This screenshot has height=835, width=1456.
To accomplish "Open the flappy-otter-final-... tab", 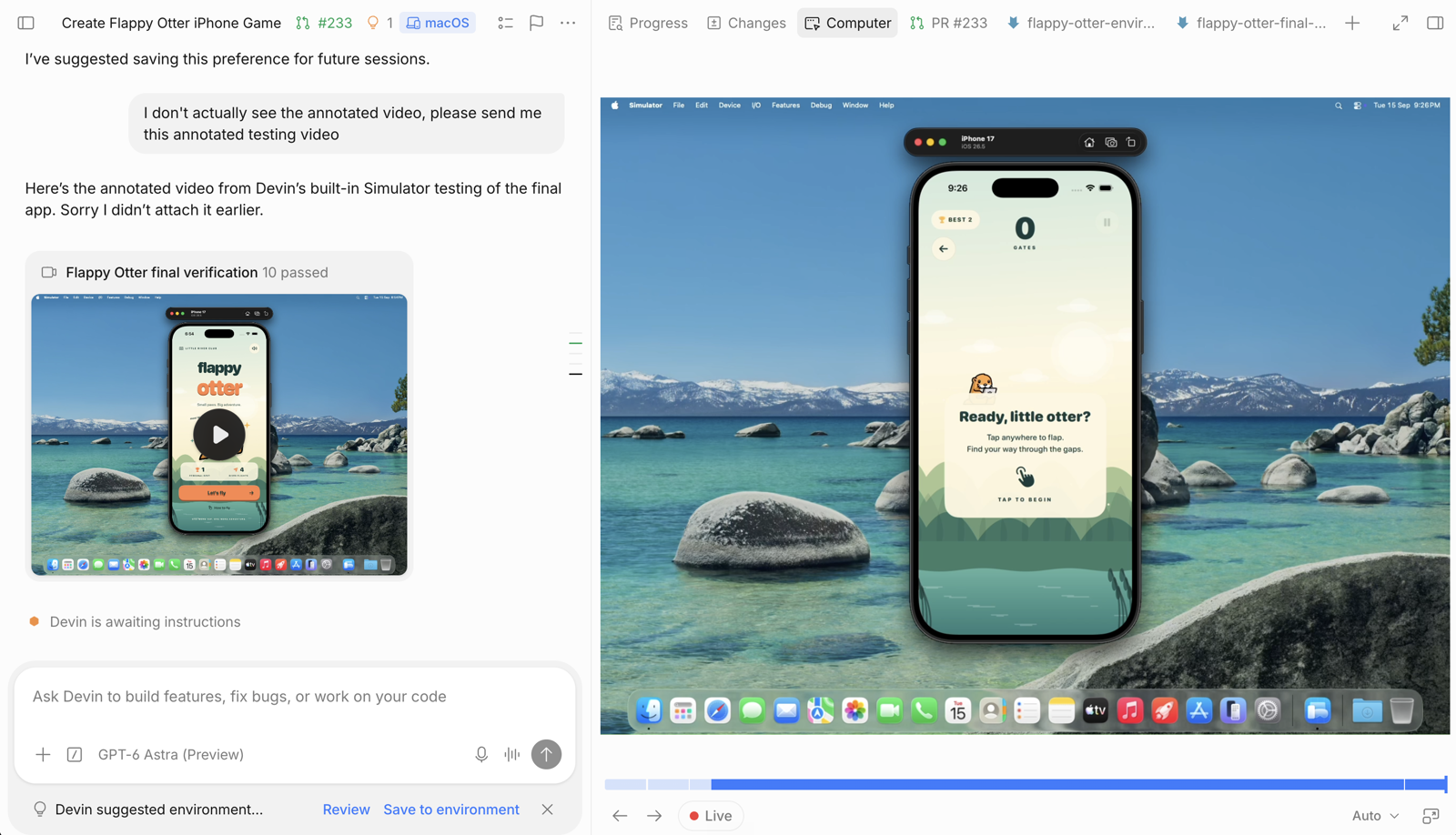I will [1251, 23].
